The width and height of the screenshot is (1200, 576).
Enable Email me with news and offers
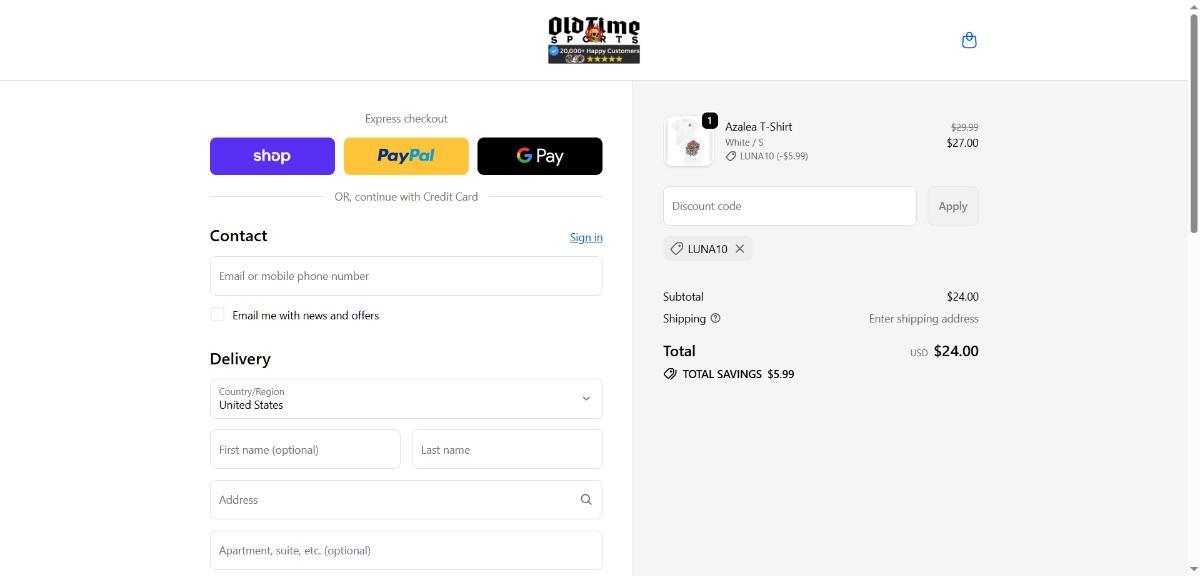click(x=217, y=315)
